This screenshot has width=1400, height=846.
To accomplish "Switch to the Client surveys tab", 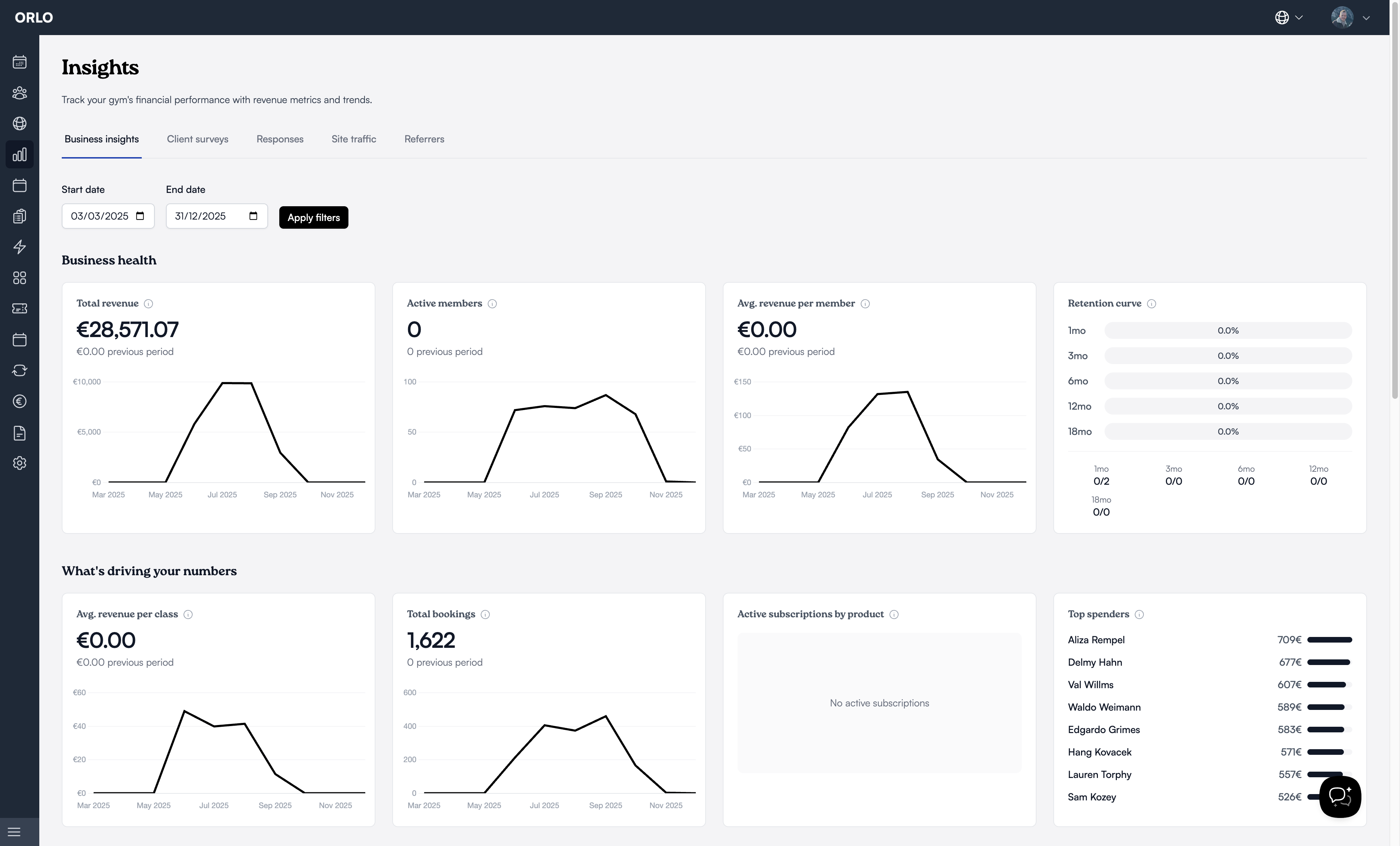I will 197,139.
